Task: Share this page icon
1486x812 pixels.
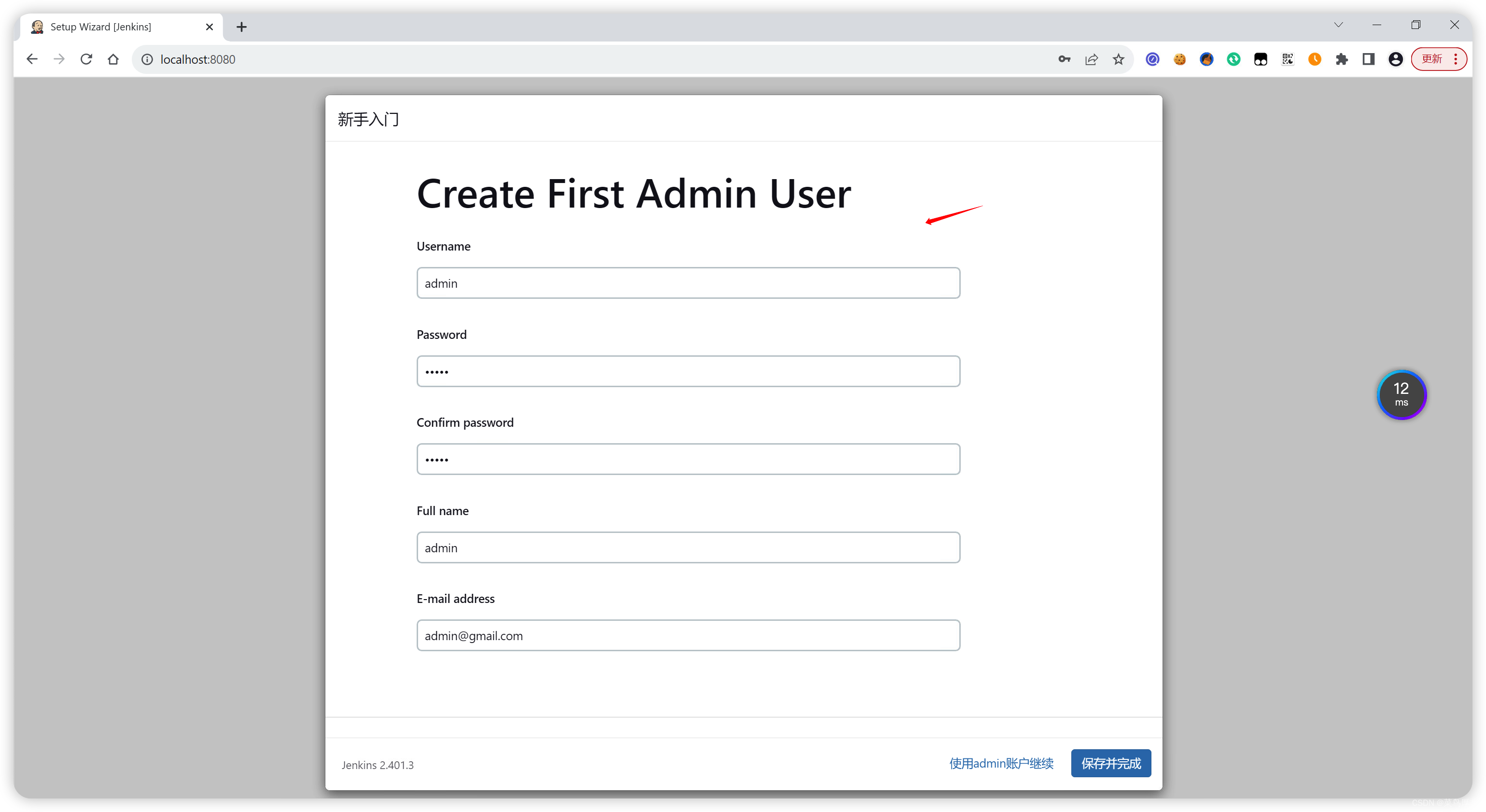Action: click(x=1092, y=59)
